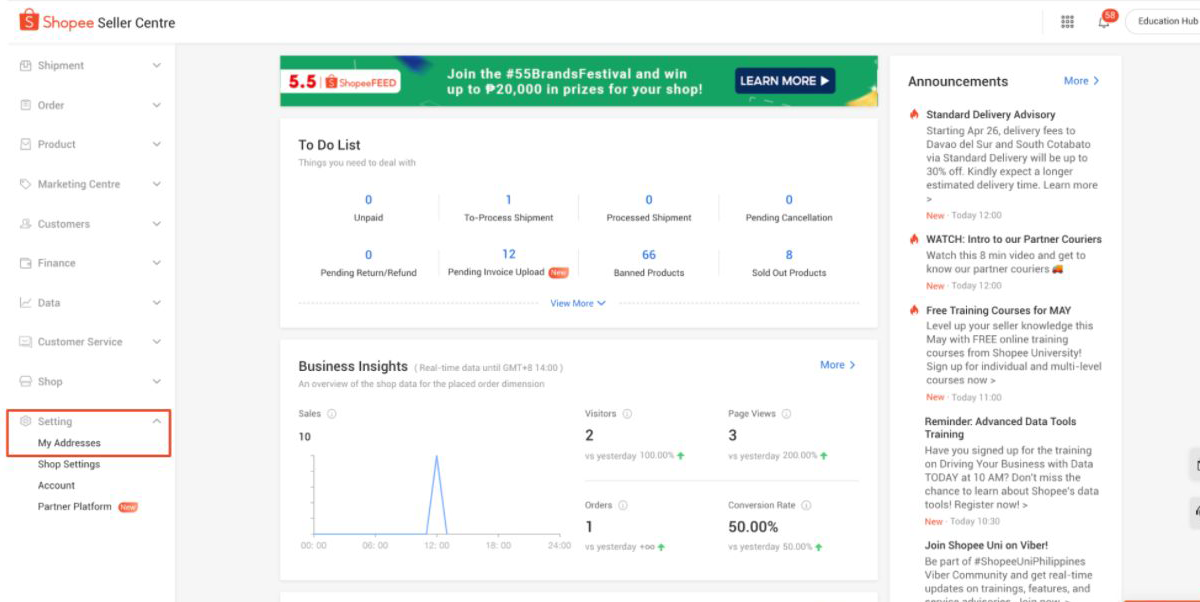Select the Shop icon in sidebar
Viewport: 1200px width, 602px height.
pos(22,381)
